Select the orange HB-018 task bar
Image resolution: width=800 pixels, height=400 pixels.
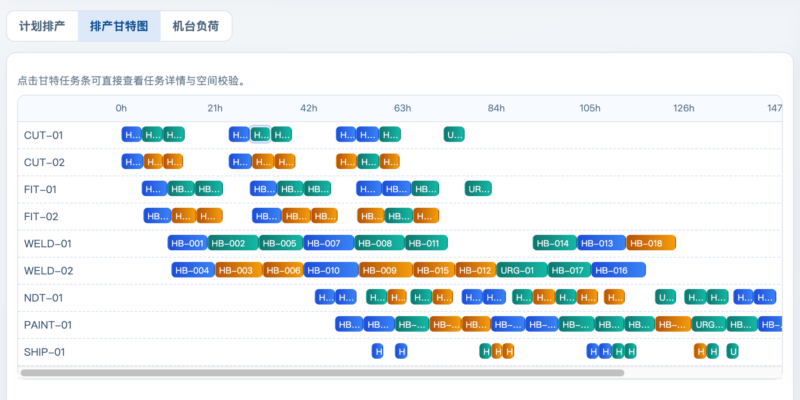click(x=651, y=243)
